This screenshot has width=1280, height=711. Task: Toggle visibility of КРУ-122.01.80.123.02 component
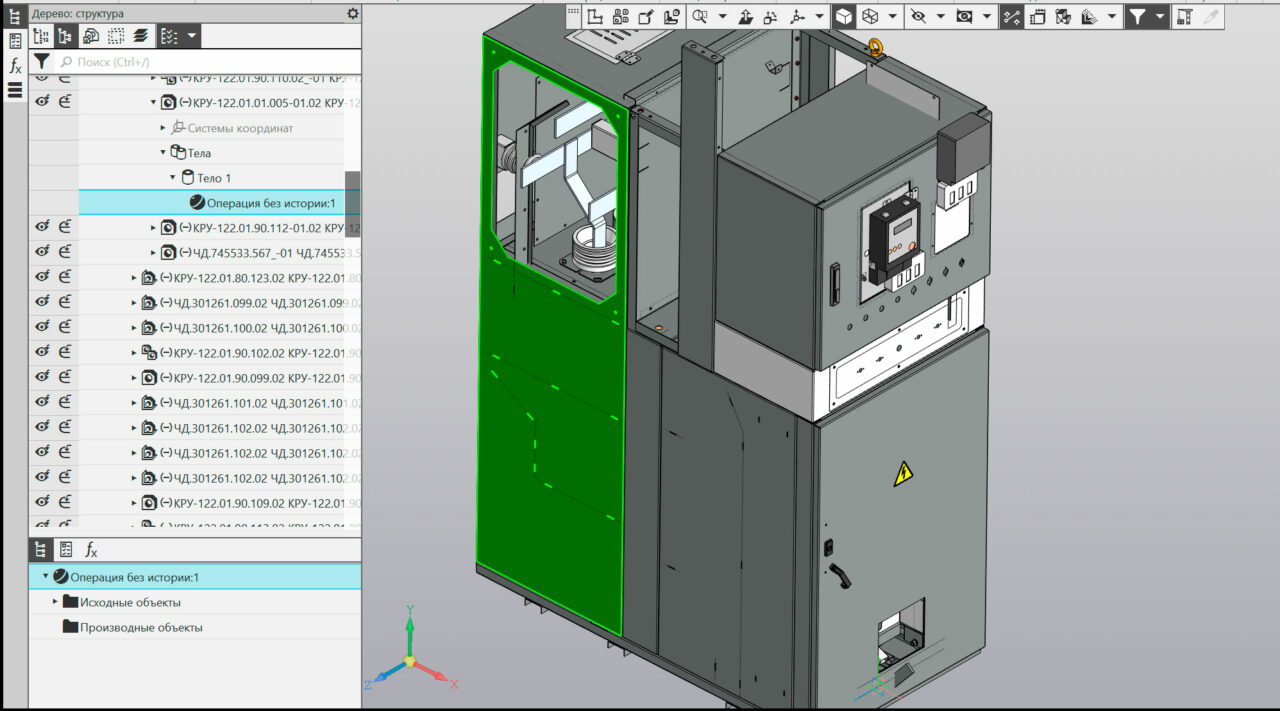pos(43,277)
